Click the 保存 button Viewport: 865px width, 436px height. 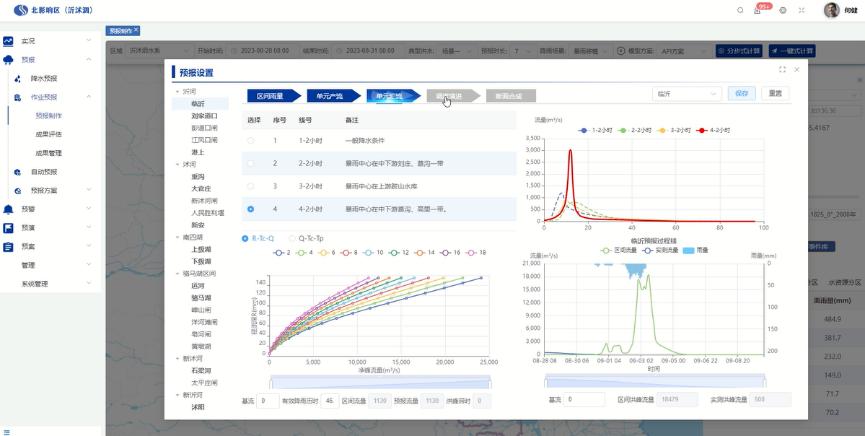tap(741, 93)
